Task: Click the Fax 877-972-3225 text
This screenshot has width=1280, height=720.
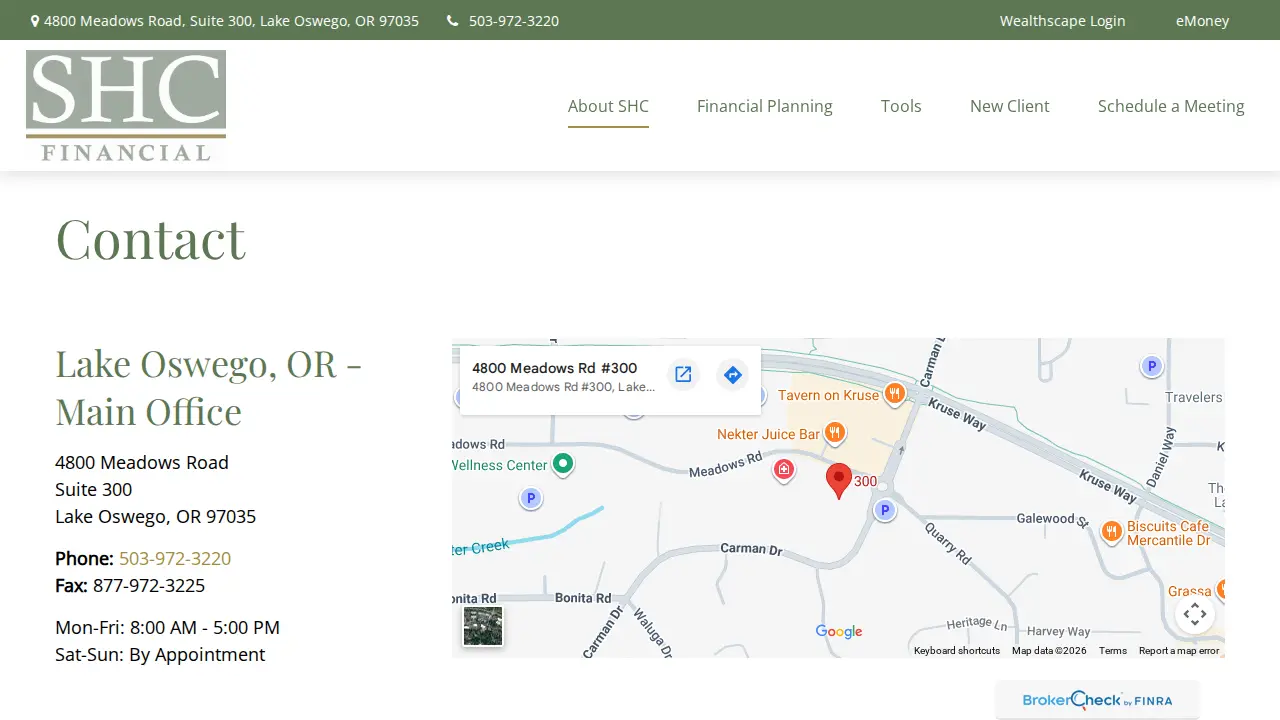Action: (x=130, y=585)
